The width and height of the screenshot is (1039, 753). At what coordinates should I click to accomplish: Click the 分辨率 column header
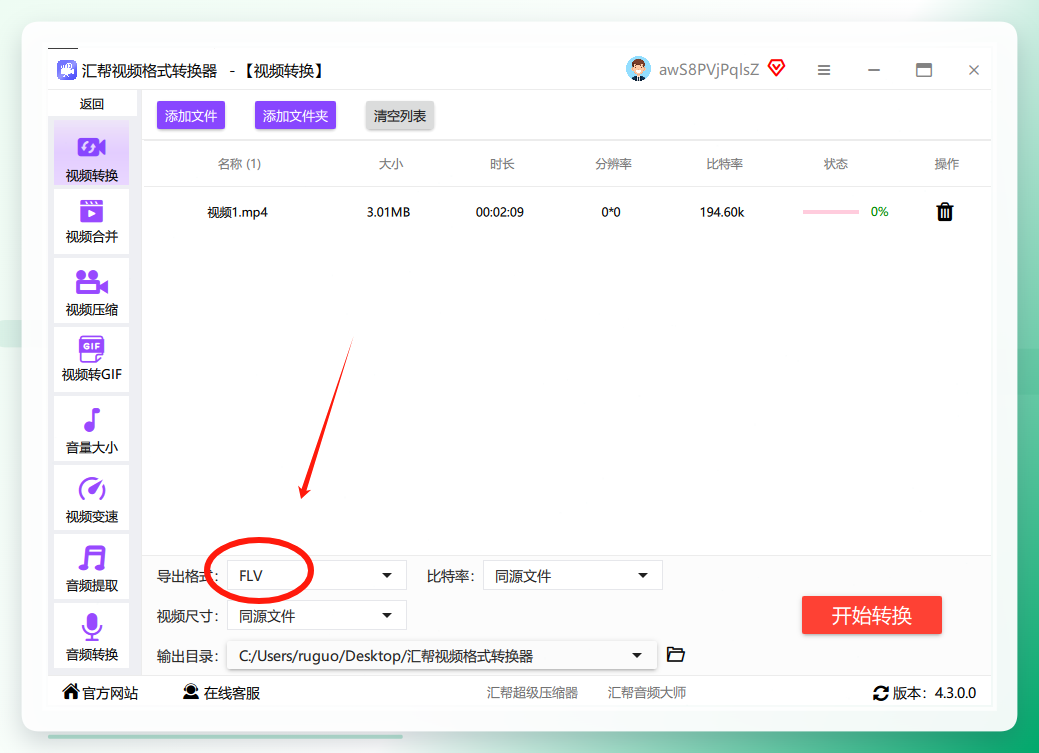(613, 164)
